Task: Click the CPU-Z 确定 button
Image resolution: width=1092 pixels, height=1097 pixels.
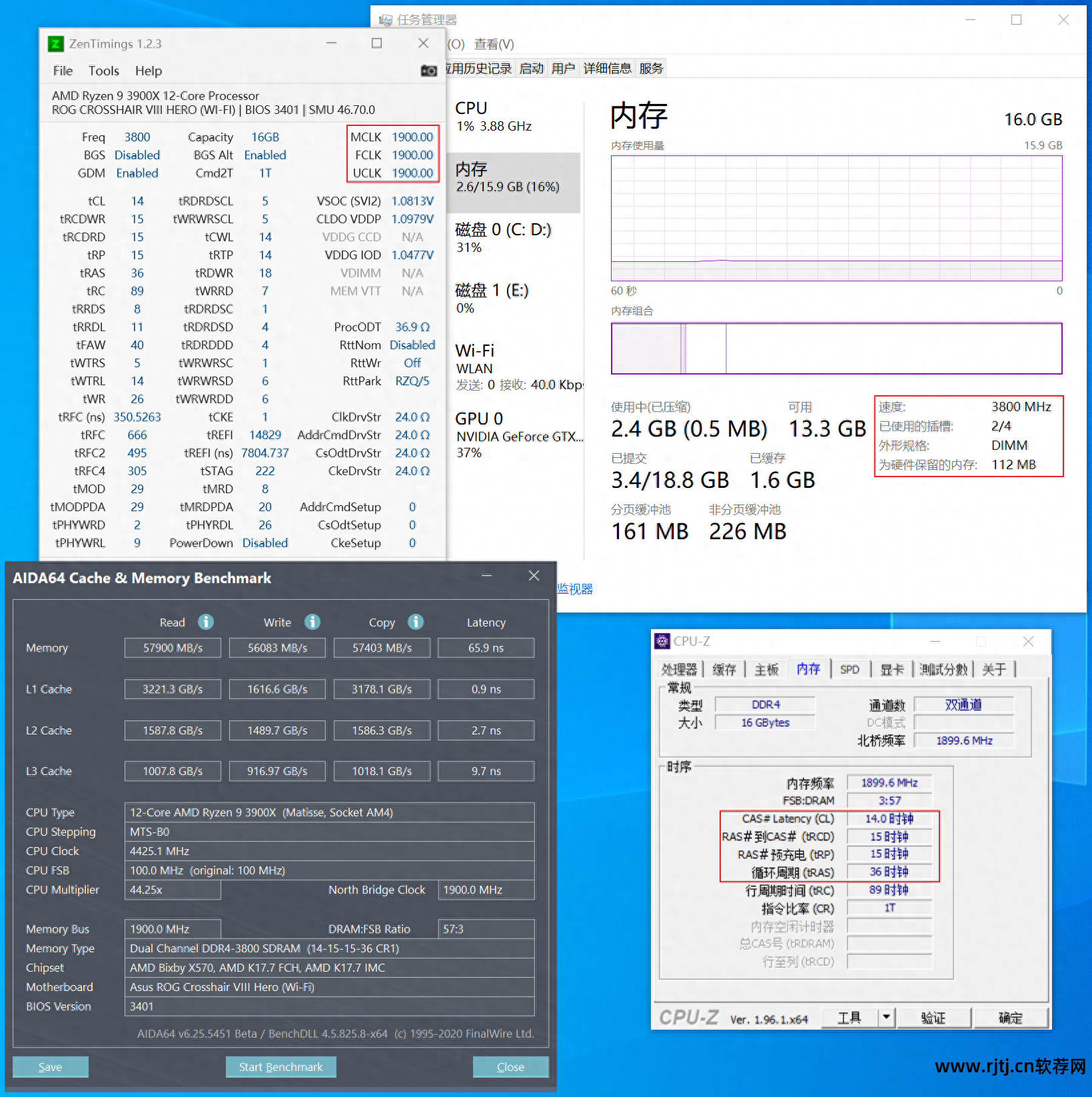Action: [1010, 1018]
